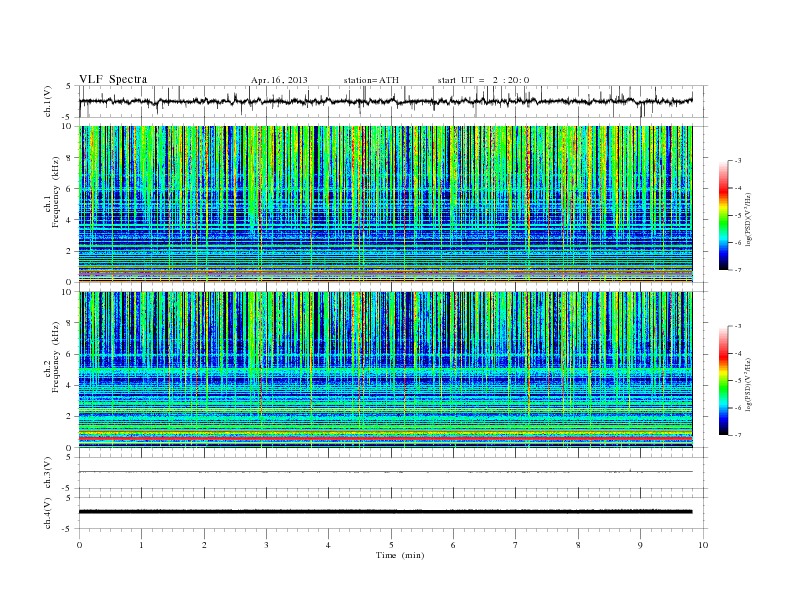
Task: Click the time axis tick label '7'
Action: 516,545
